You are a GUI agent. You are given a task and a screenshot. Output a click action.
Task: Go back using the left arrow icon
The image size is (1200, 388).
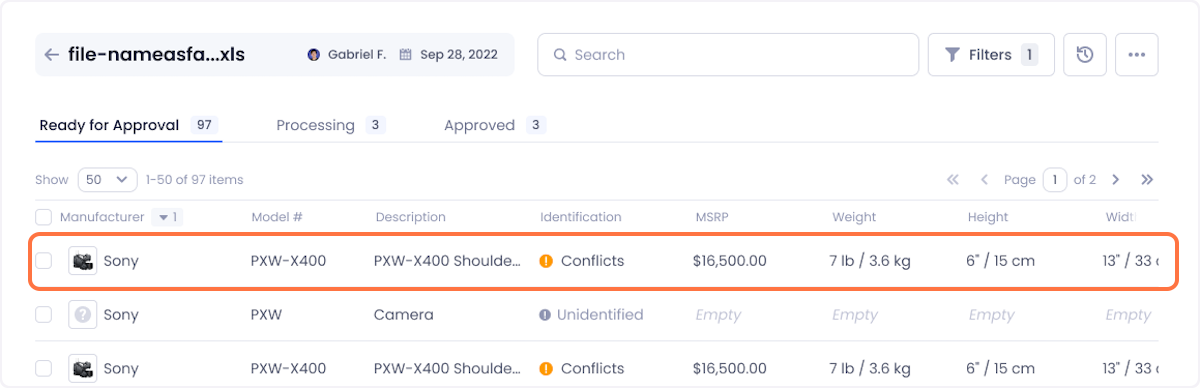point(51,55)
